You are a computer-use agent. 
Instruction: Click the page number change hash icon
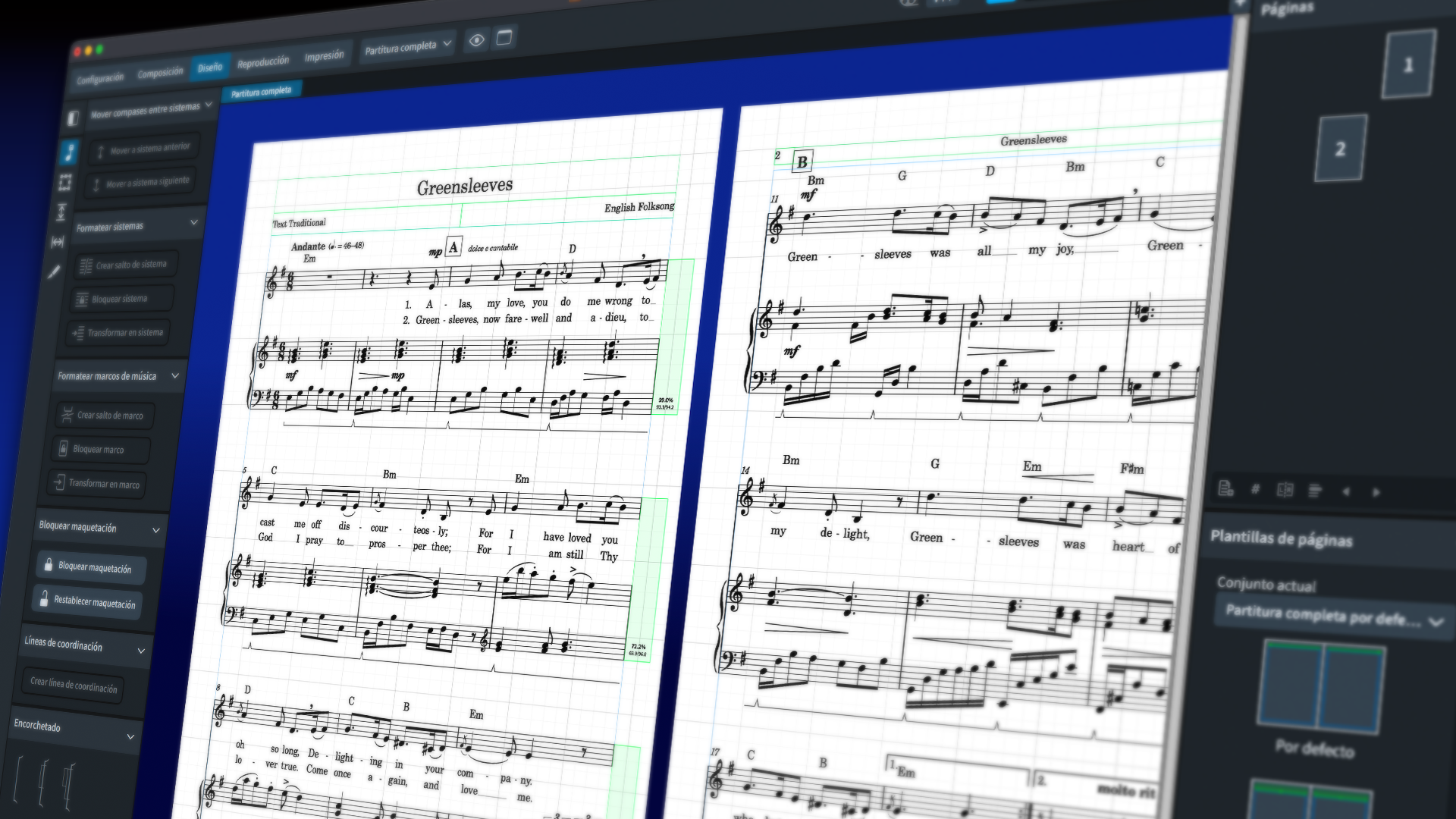click(x=1255, y=489)
